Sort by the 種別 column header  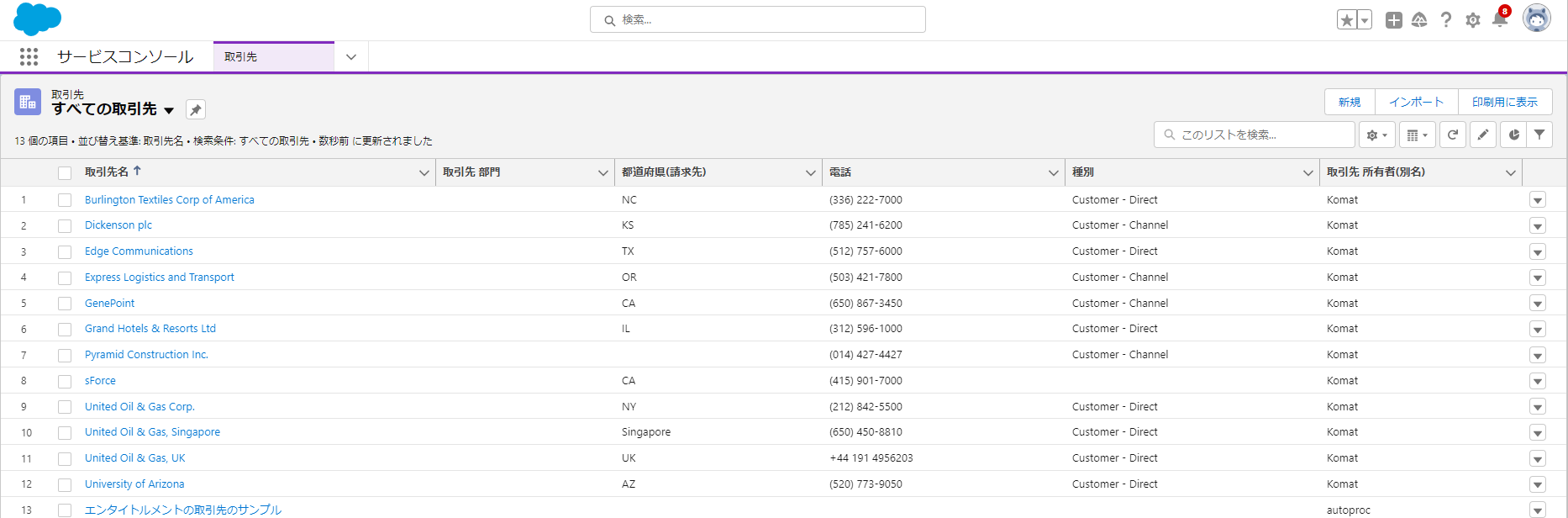click(1083, 172)
